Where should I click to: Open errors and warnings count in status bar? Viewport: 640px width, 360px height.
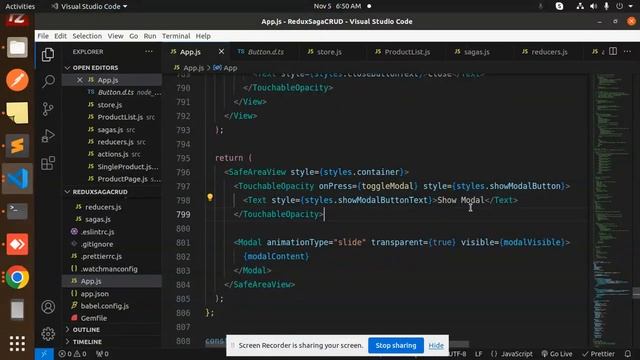[72, 354]
